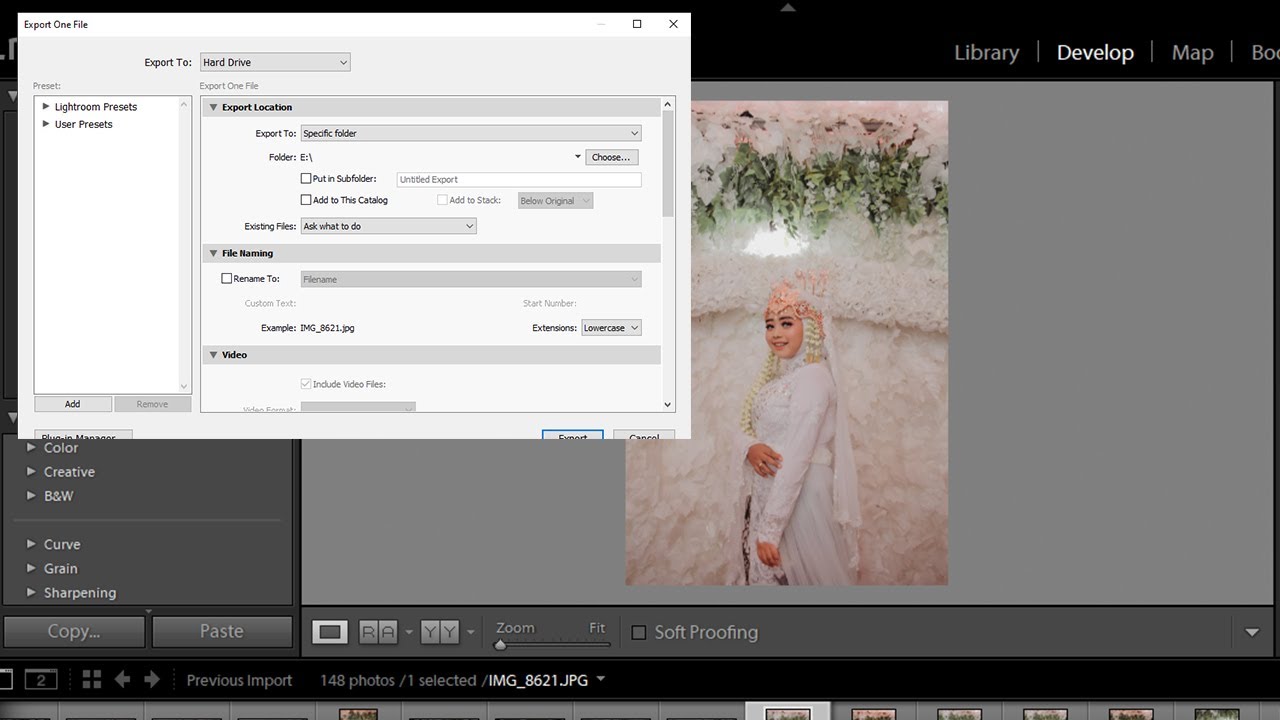
Task: Click the Export button in dialog
Action: click(573, 436)
